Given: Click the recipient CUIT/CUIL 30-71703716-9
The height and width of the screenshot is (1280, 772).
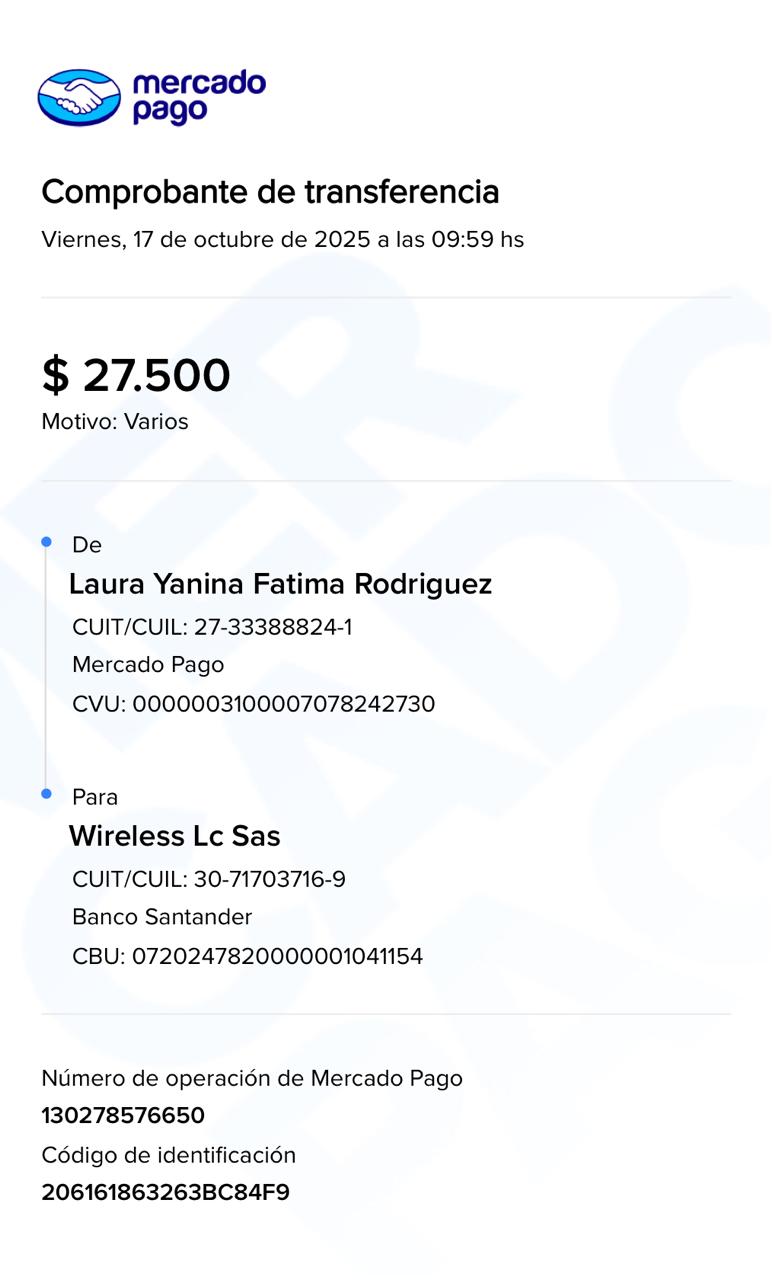Looking at the screenshot, I should [209, 880].
